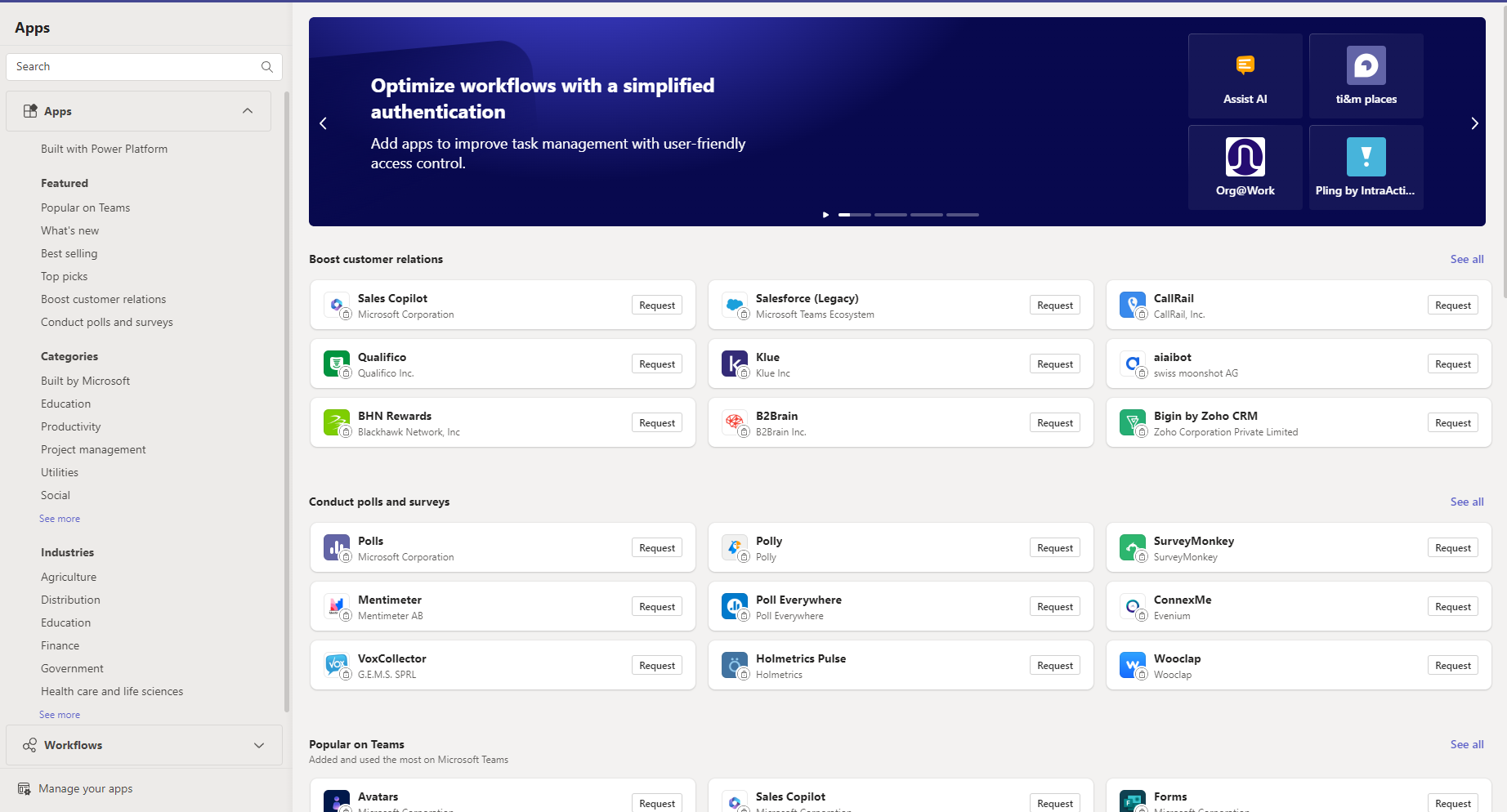Click the Qualifico app icon
Screen dimensions: 1507x812
pyautogui.click(x=337, y=364)
